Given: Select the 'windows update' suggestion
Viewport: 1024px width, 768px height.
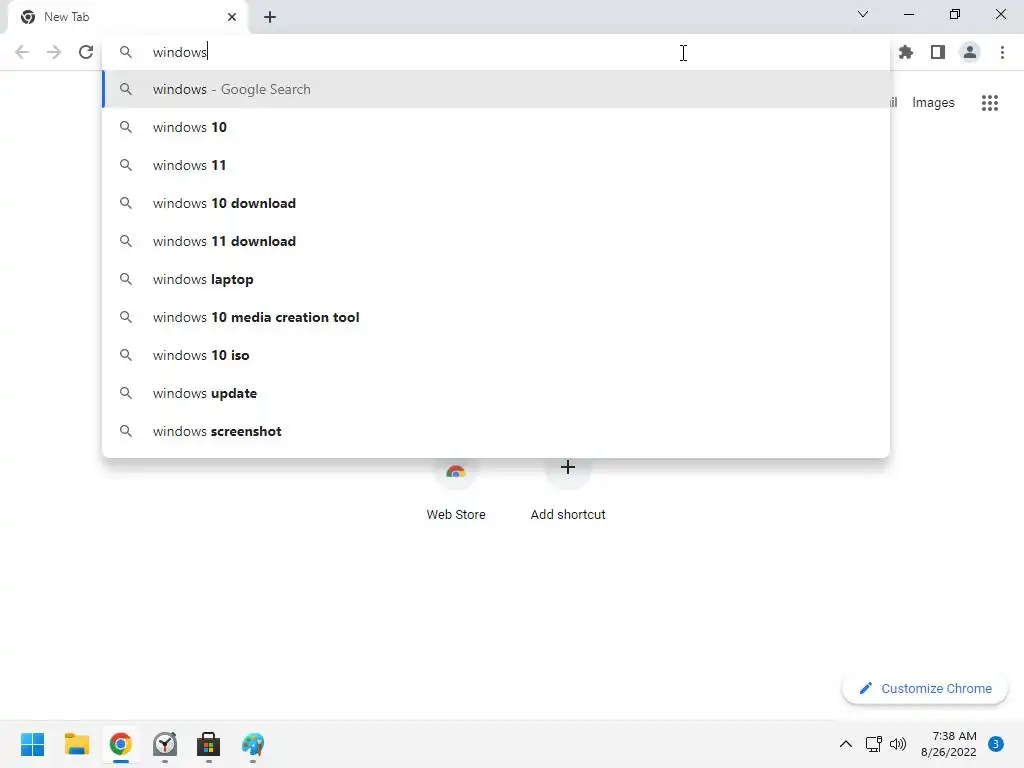Looking at the screenshot, I should click(496, 393).
